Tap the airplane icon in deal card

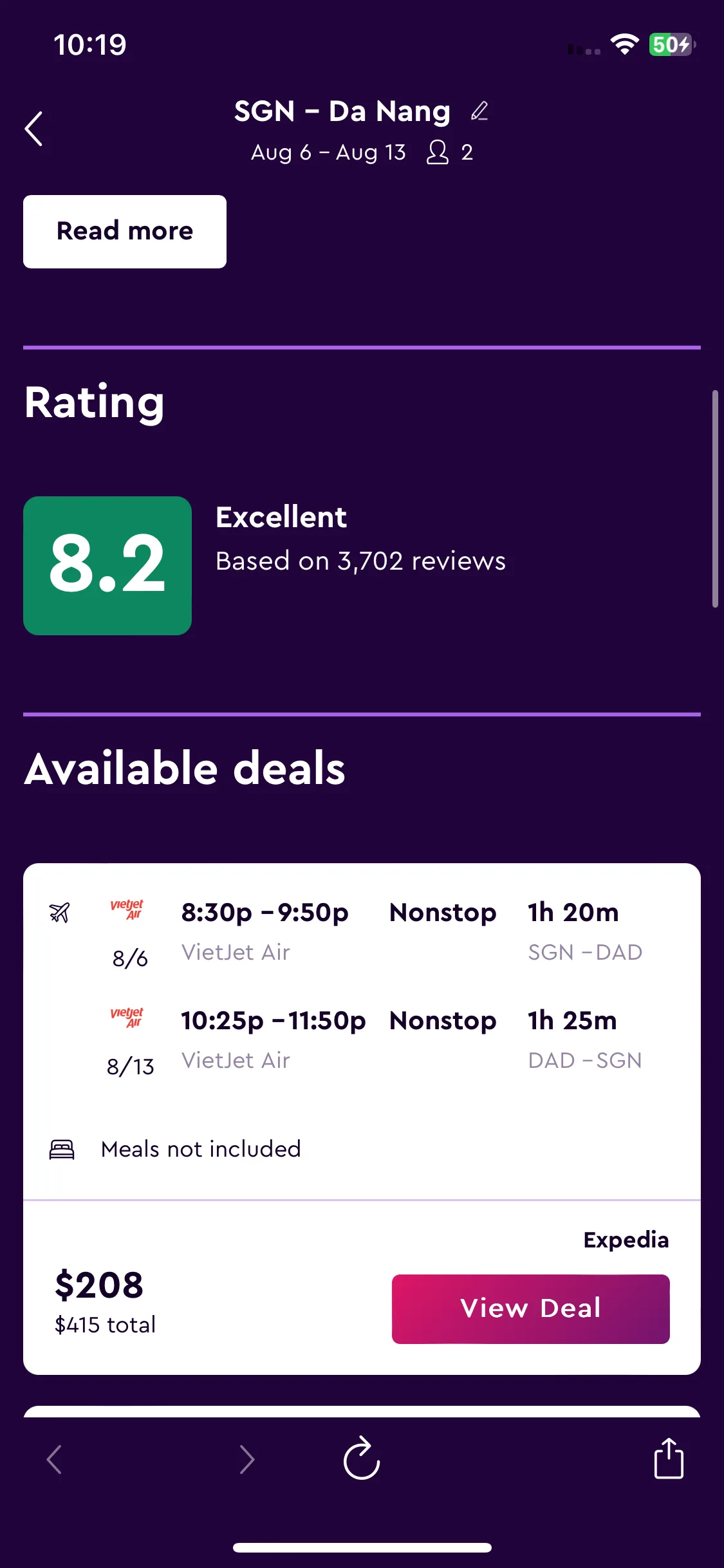(59, 912)
